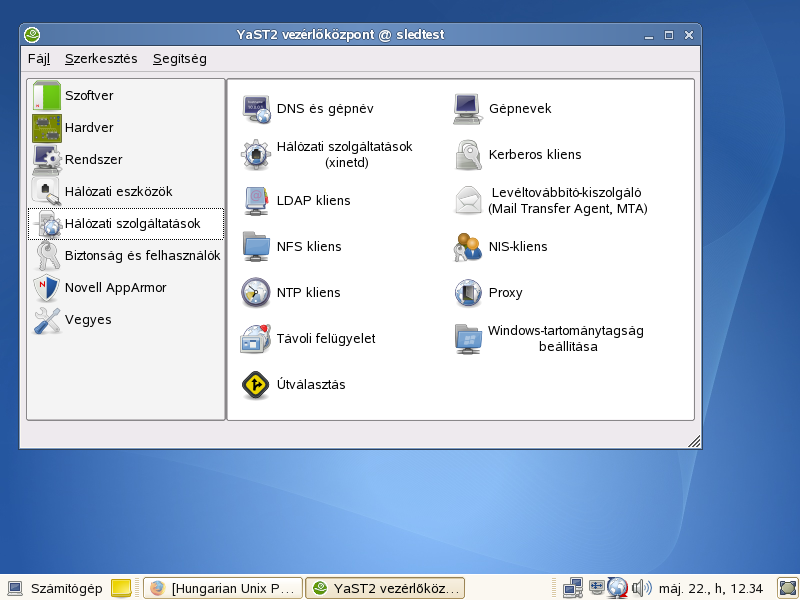800x600 pixels.
Task: Minimize the YaST2 vezérlőközpont window
Action: click(649, 35)
